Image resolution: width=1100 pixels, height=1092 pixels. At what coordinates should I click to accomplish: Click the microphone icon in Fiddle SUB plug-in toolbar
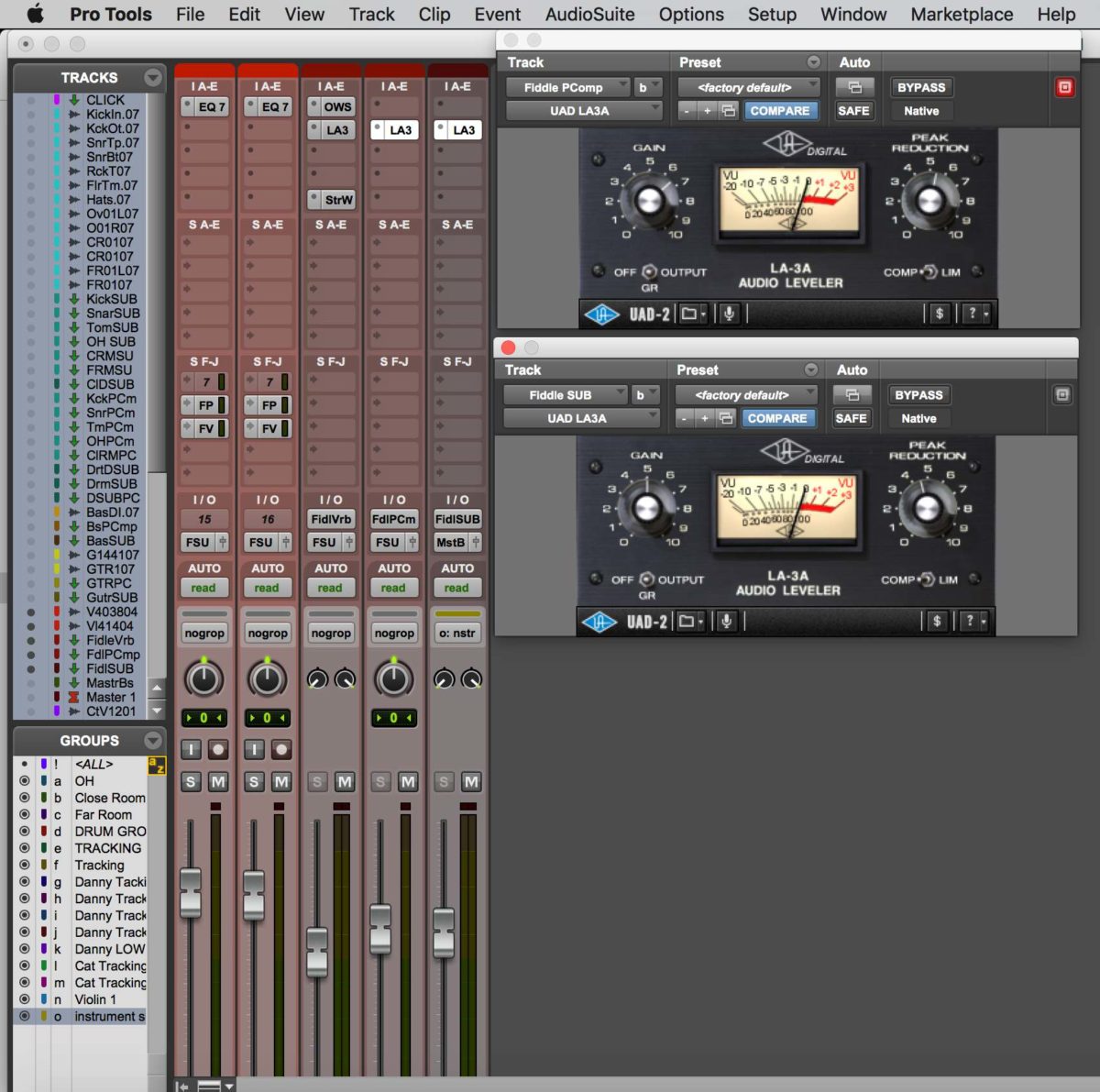click(x=726, y=622)
